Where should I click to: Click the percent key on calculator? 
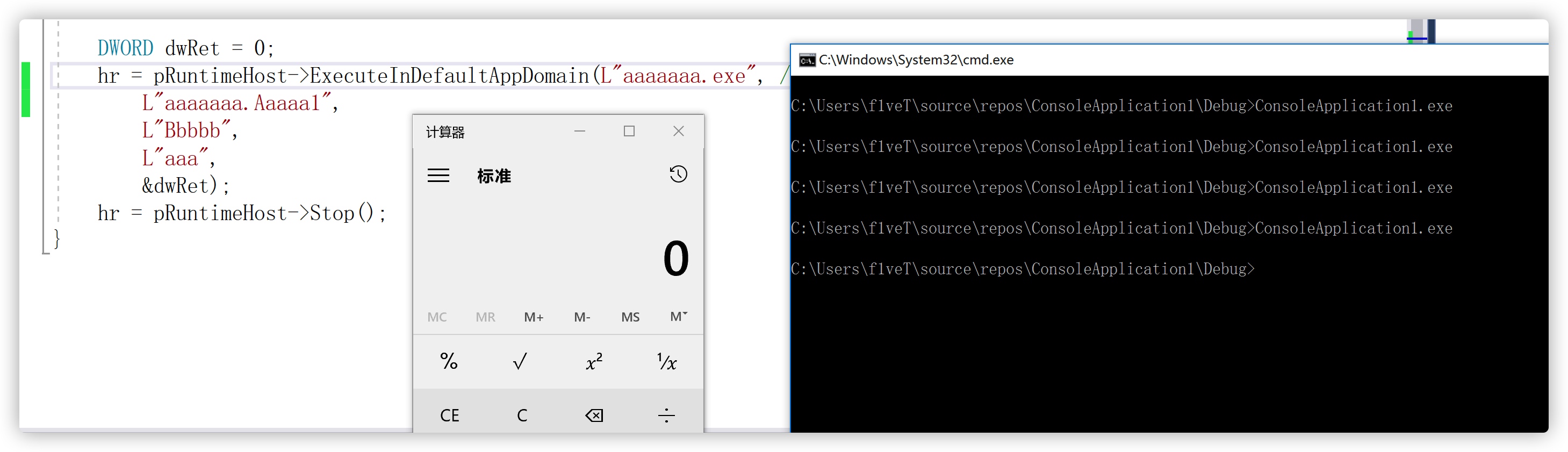pyautogui.click(x=449, y=361)
